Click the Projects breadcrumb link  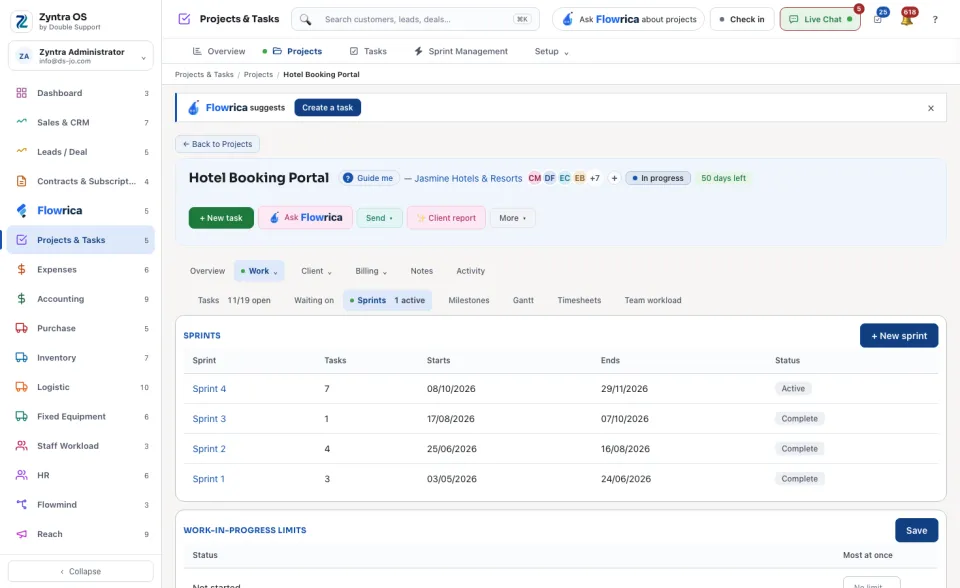258,75
